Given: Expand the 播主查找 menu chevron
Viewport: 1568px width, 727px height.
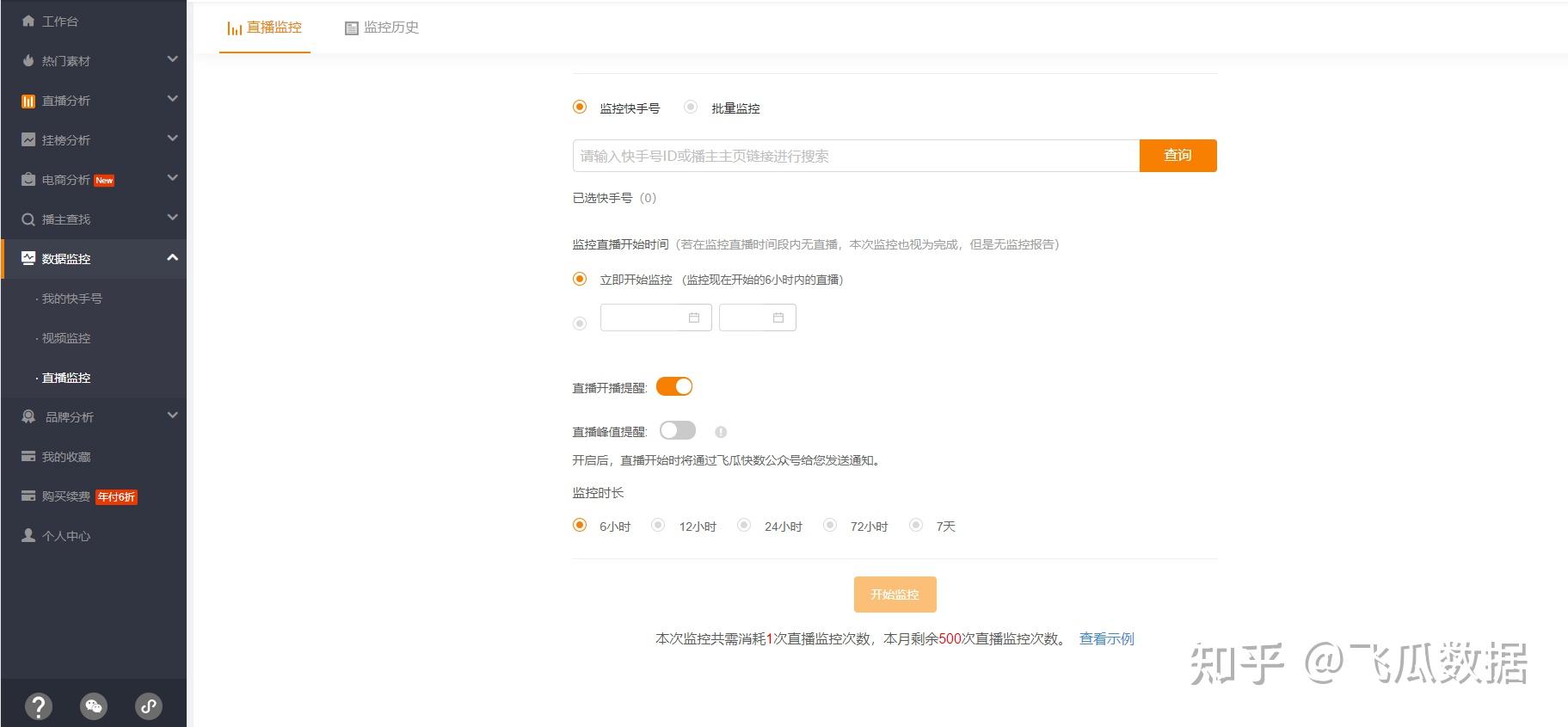Looking at the screenshot, I should (x=172, y=218).
